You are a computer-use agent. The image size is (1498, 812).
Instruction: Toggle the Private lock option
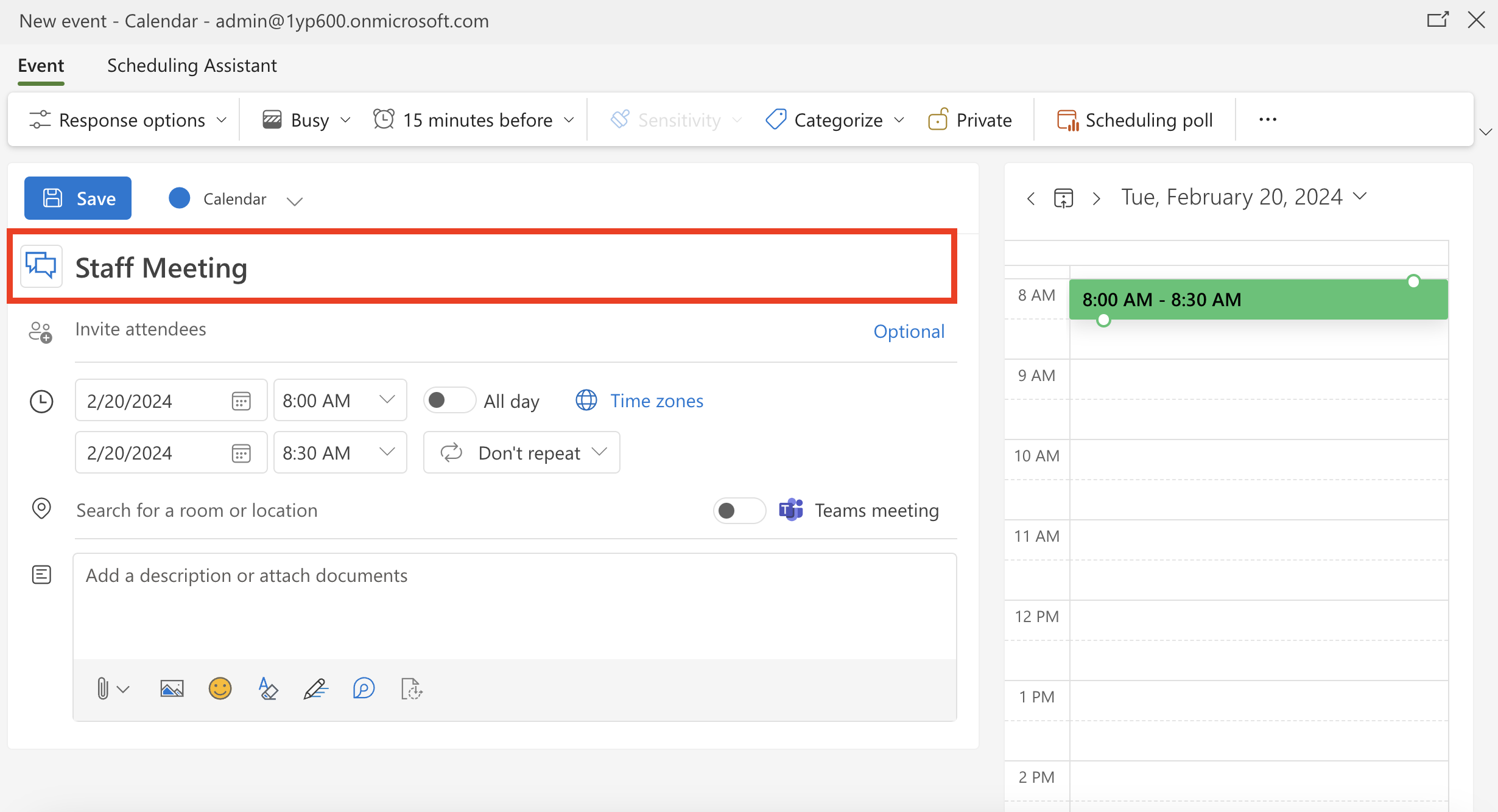coord(970,120)
